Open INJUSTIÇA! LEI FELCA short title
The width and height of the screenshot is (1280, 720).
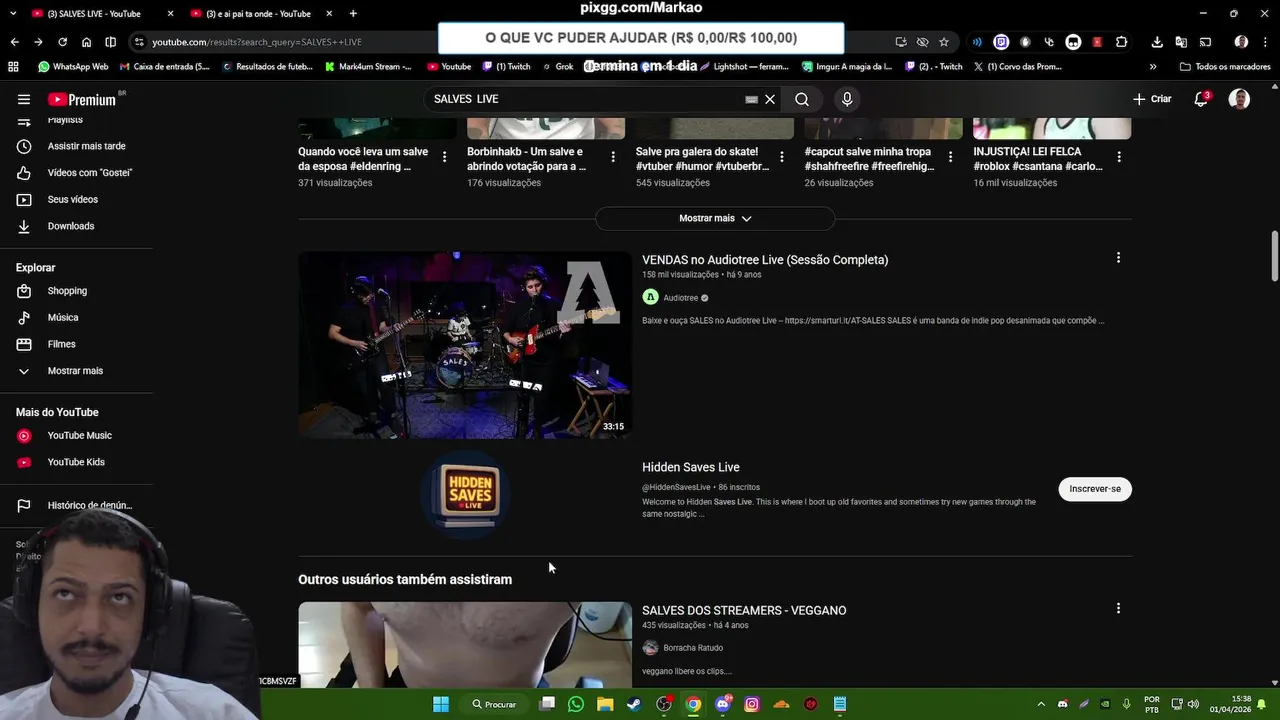point(1038,159)
